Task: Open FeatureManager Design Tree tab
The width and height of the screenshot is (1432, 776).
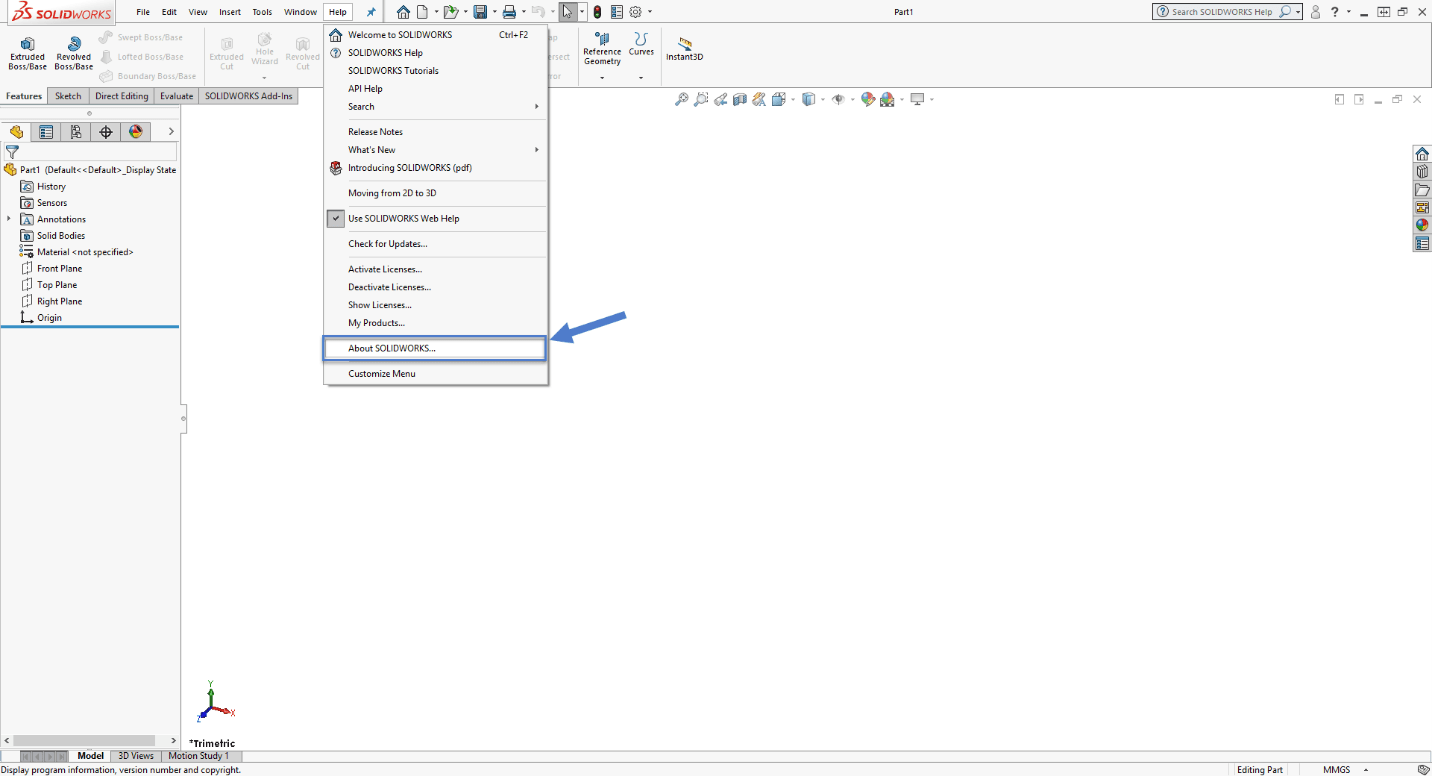Action: tap(16, 132)
